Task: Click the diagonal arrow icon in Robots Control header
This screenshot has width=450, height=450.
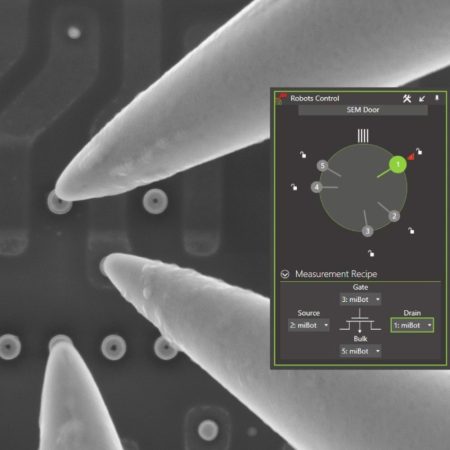Action: tap(422, 99)
